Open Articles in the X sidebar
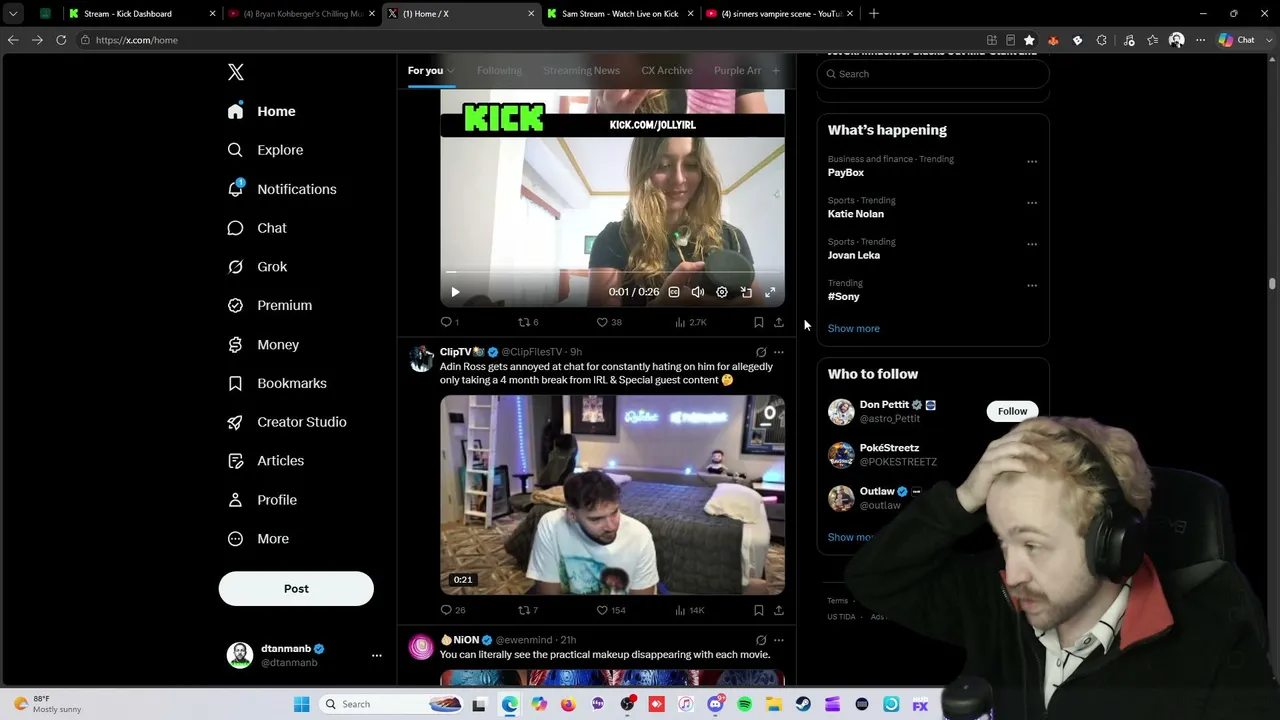This screenshot has height=720, width=1280. pos(266,461)
